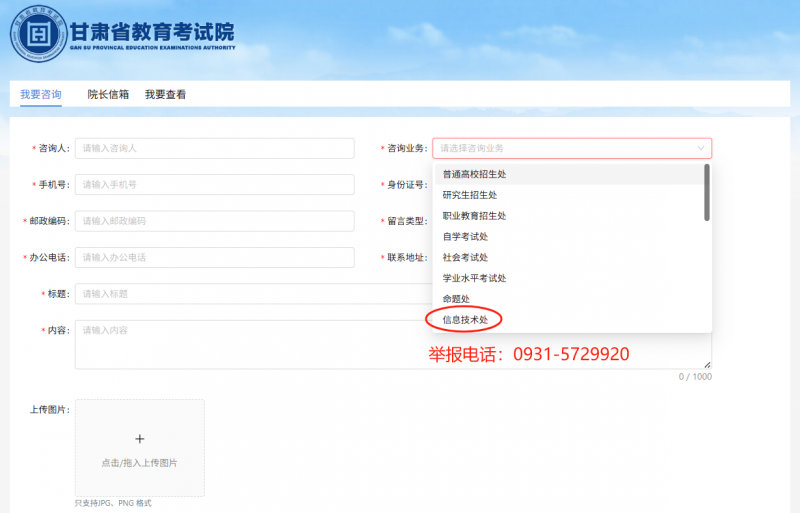Switch to the 我要咨询 tab

41,94
